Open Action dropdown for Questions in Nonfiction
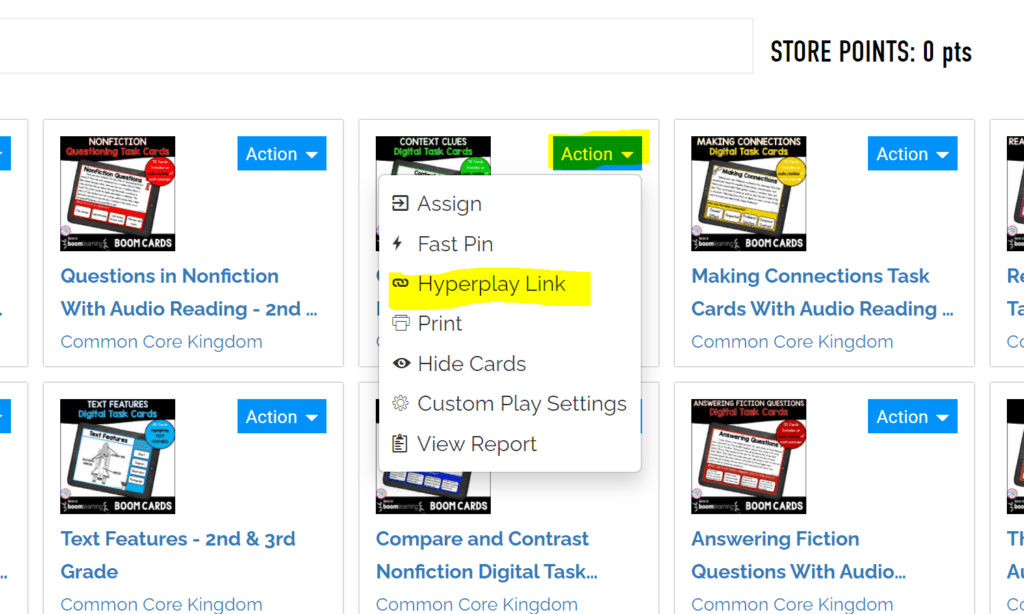Screen dimensions: 1024x614 pyautogui.click(x=281, y=154)
